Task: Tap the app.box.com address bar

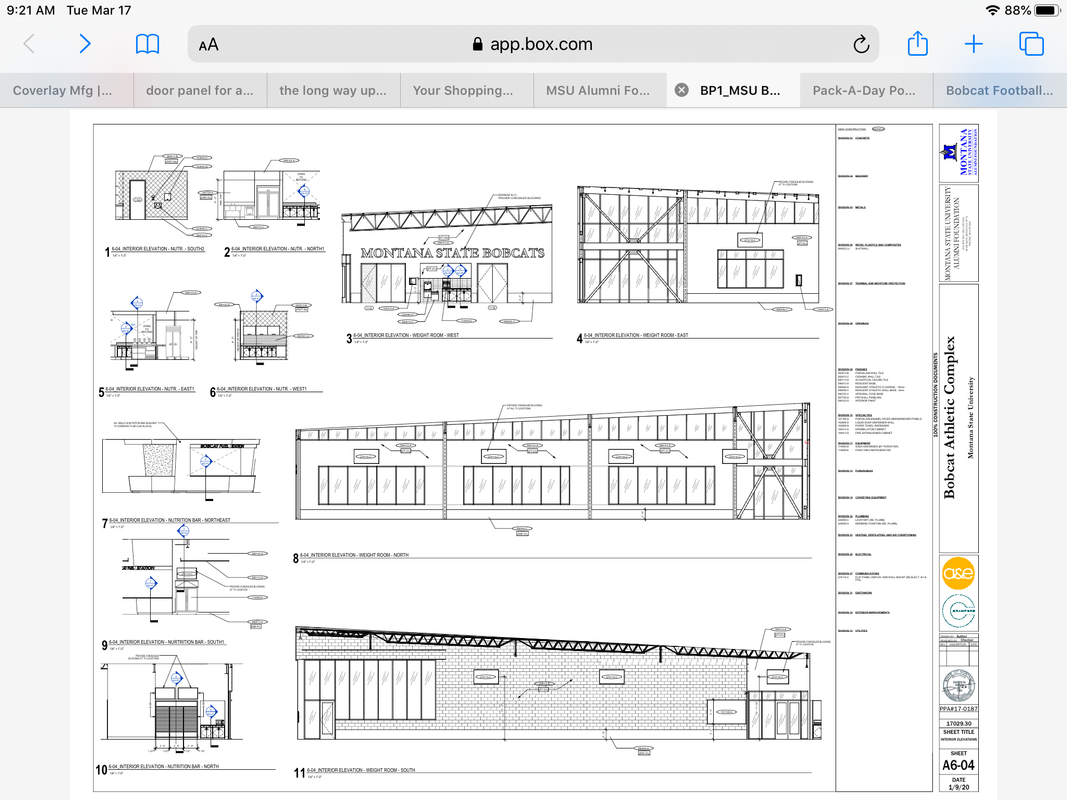Action: (533, 44)
